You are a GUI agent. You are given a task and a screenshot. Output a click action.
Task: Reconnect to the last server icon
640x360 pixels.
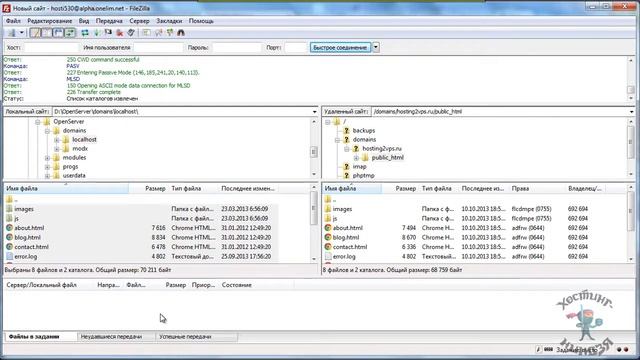pyautogui.click(x=131, y=33)
